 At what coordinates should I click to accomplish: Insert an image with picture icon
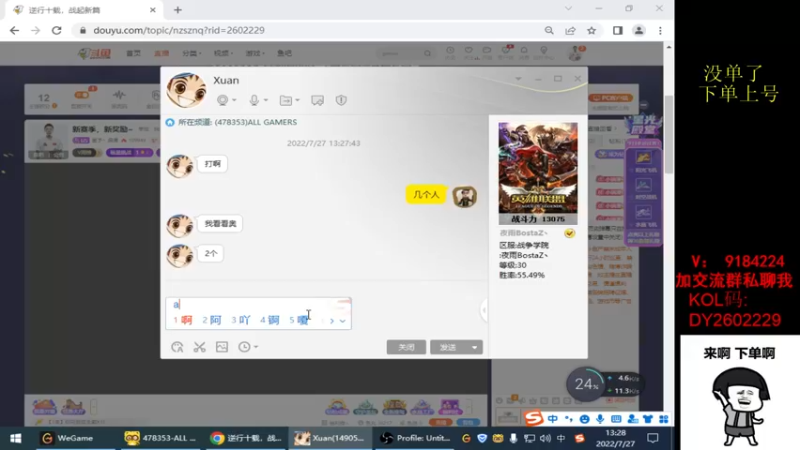tap(222, 347)
